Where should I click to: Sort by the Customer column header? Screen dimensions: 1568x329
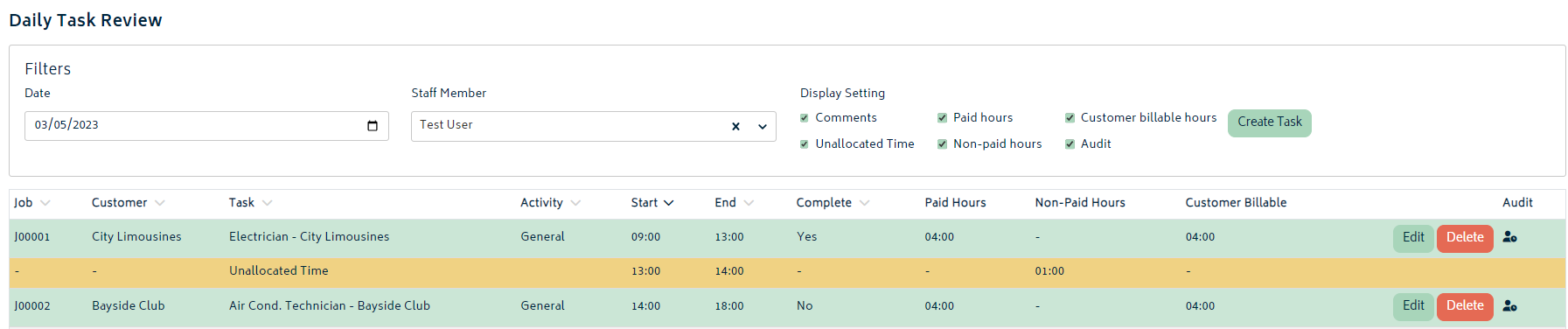tap(128, 203)
